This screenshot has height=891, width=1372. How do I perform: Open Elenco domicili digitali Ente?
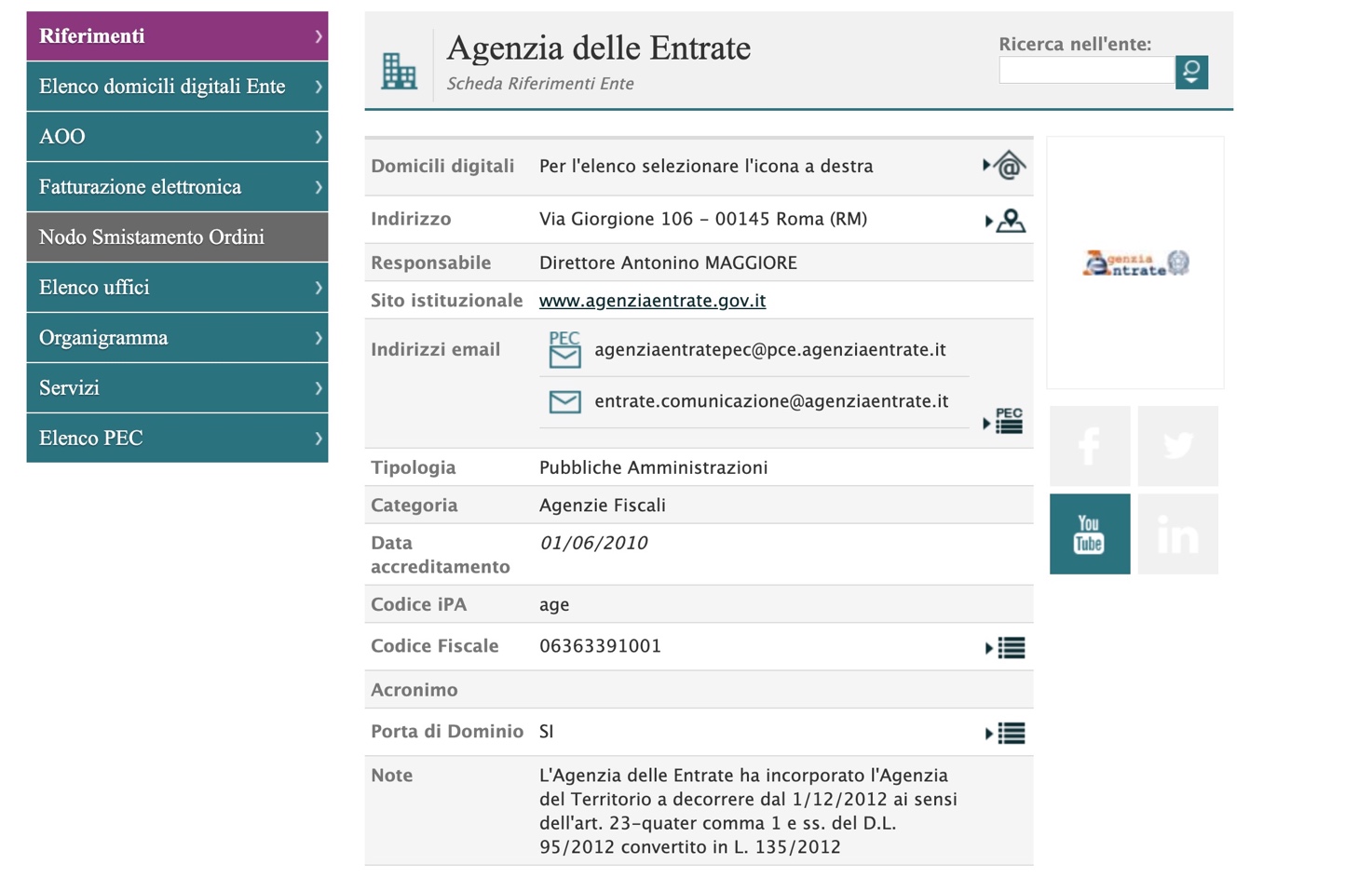pyautogui.click(x=177, y=87)
